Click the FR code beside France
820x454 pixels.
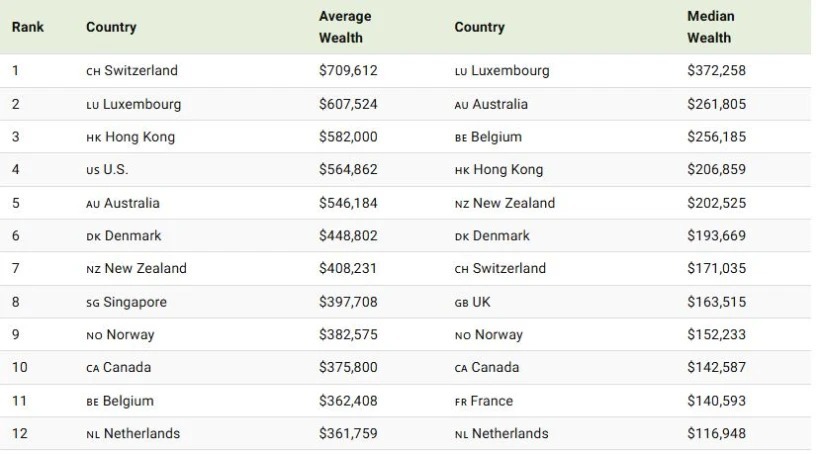[x=460, y=402]
